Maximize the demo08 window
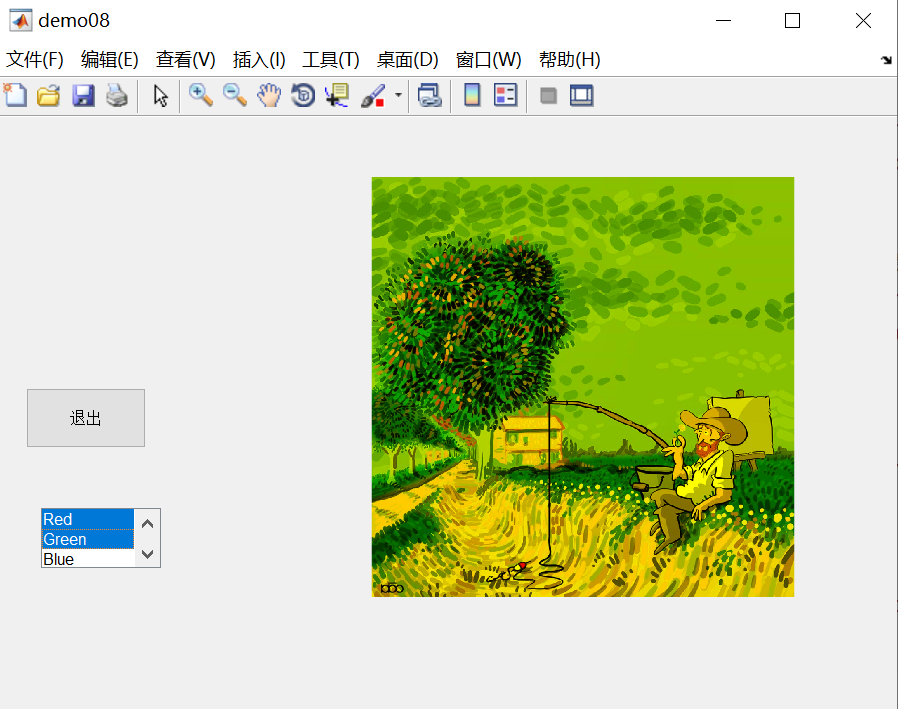 tap(792, 21)
